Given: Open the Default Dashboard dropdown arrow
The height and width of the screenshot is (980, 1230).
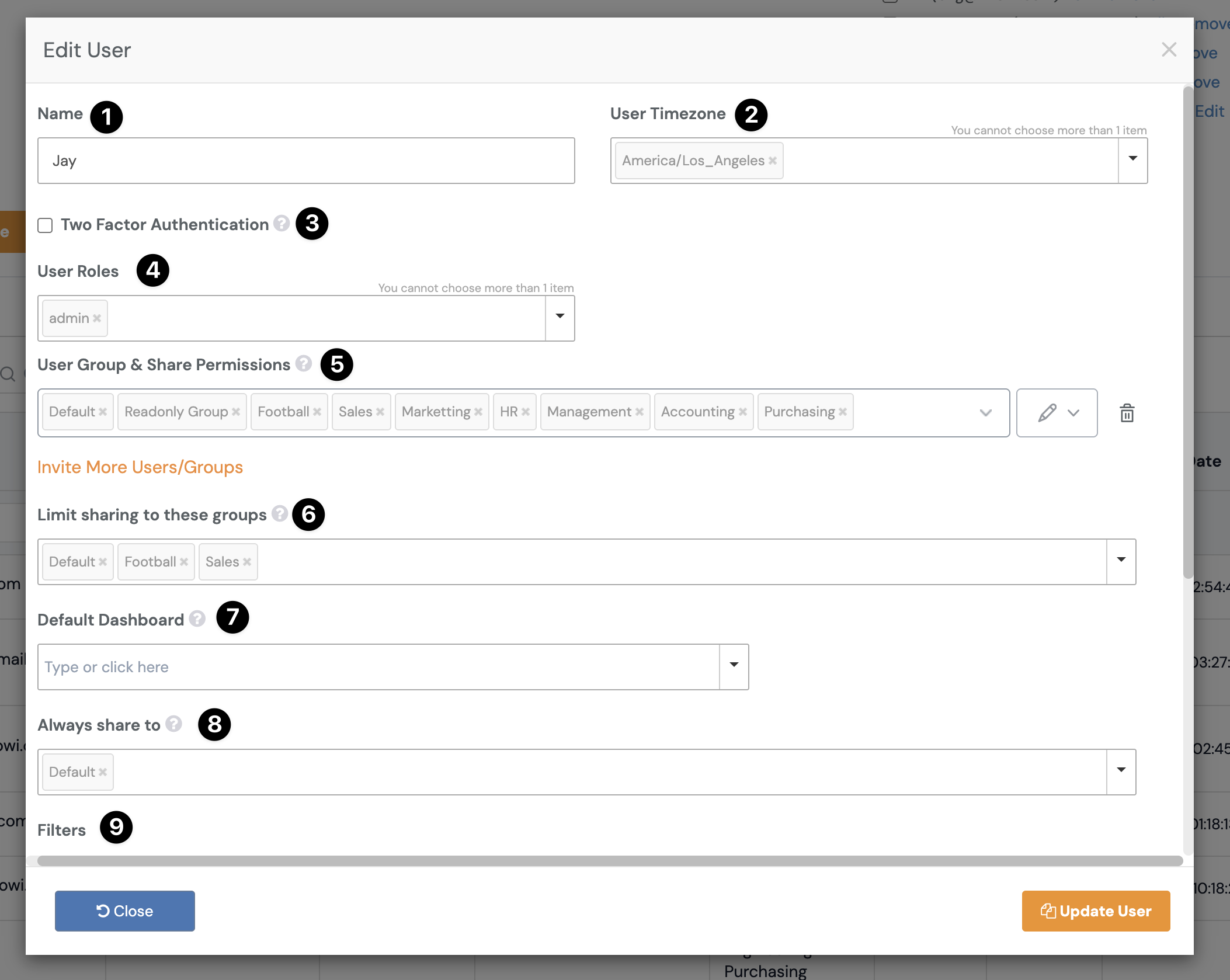Looking at the screenshot, I should click(x=734, y=665).
